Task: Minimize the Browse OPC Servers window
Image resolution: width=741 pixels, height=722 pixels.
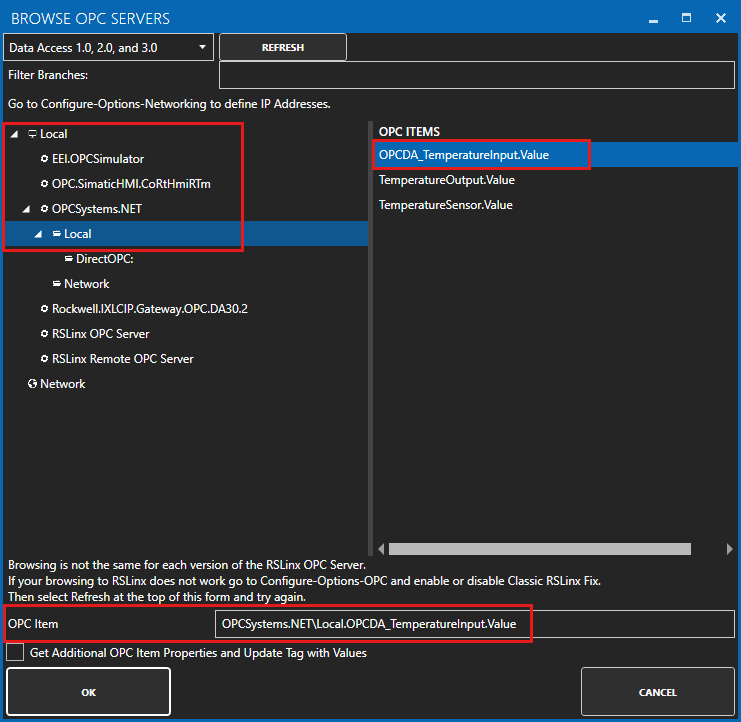Action: pyautogui.click(x=653, y=19)
